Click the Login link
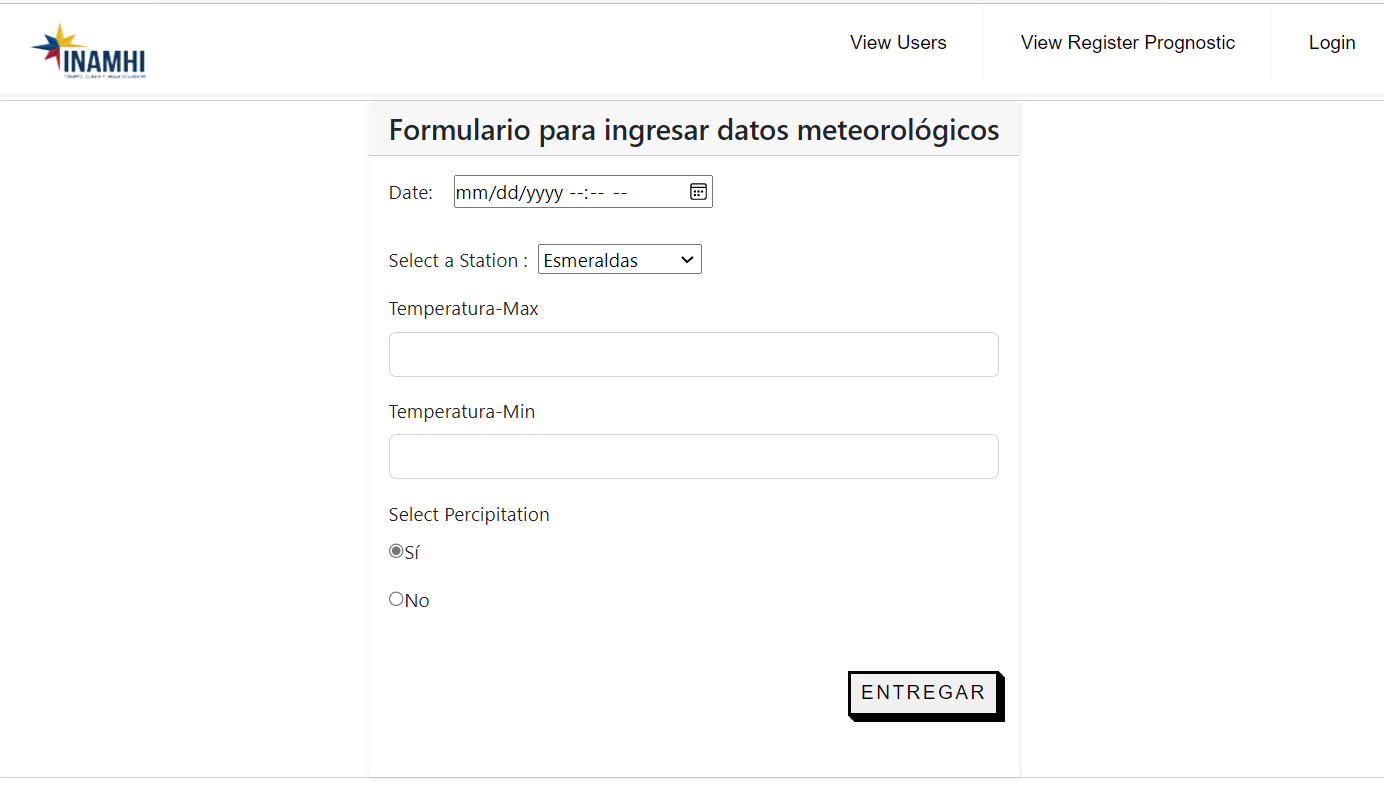Screen dimensions: 1384x799 pyautogui.click(x=1331, y=42)
